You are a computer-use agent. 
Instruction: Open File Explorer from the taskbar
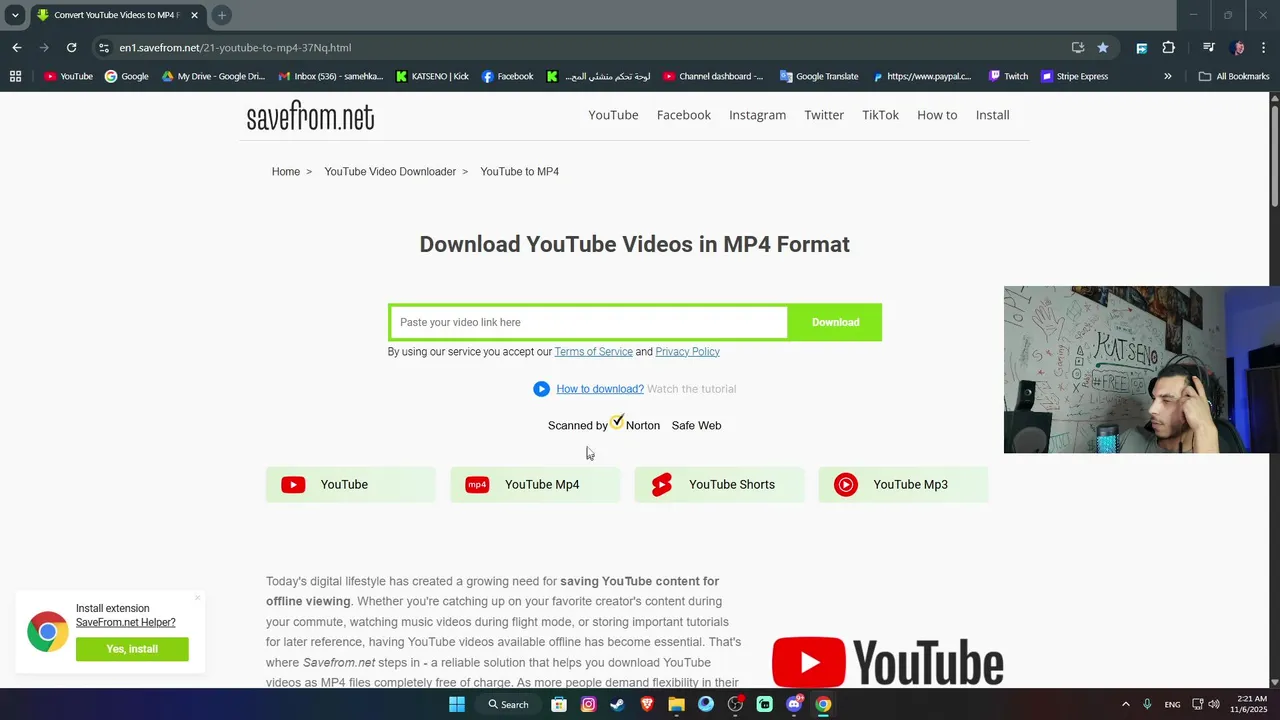(676, 704)
